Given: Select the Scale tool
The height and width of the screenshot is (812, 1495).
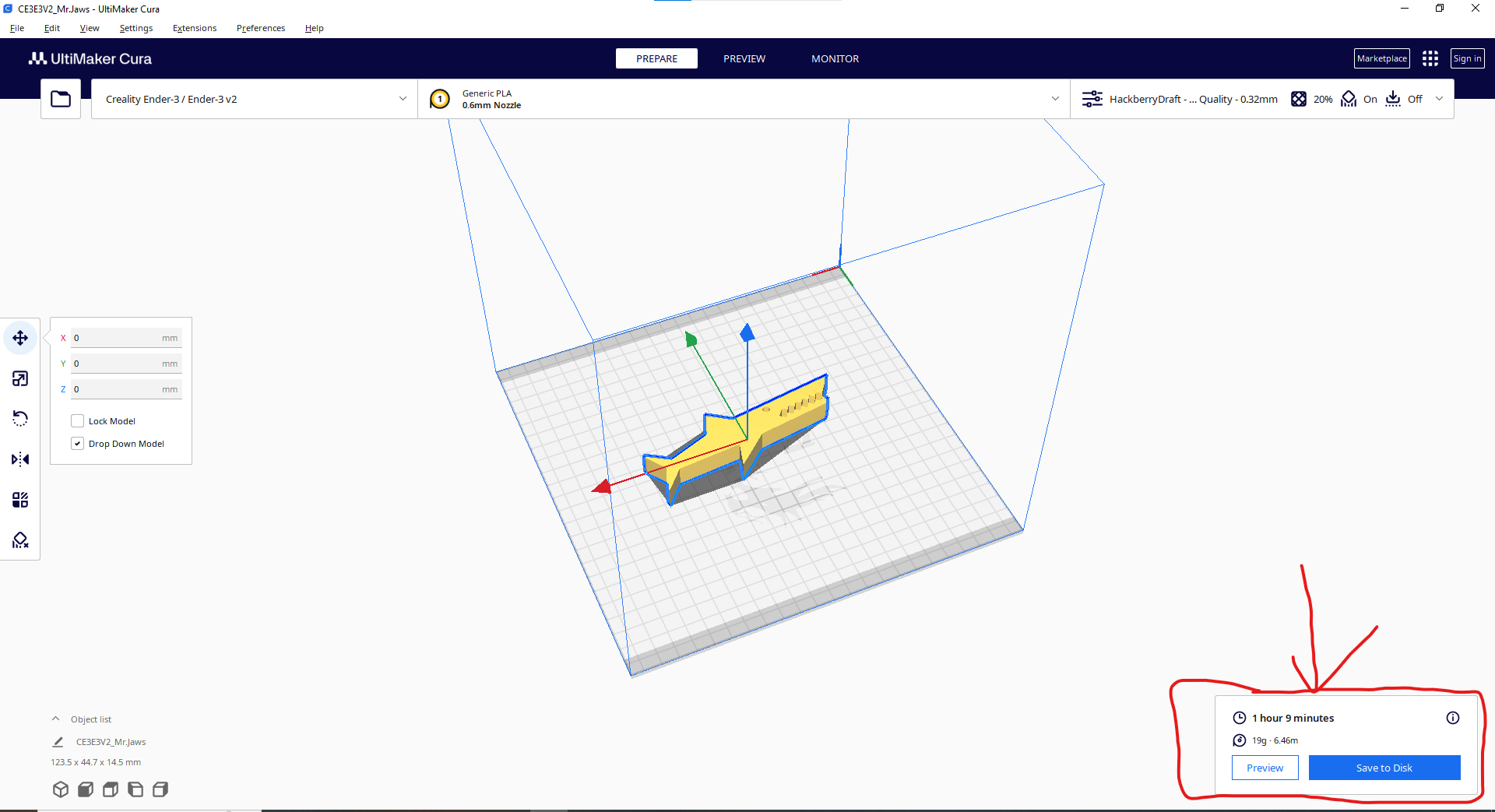Looking at the screenshot, I should click(20, 378).
